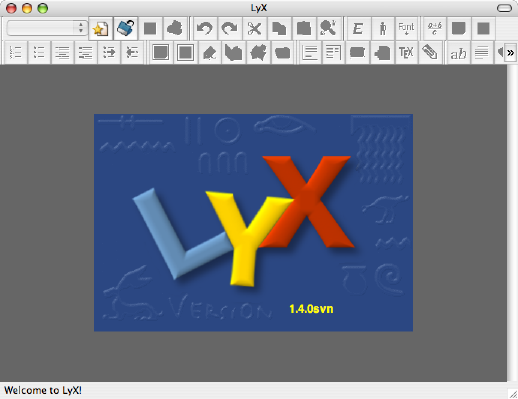Toggle noun style with person icon
This screenshot has width=518, height=399.
click(x=383, y=28)
